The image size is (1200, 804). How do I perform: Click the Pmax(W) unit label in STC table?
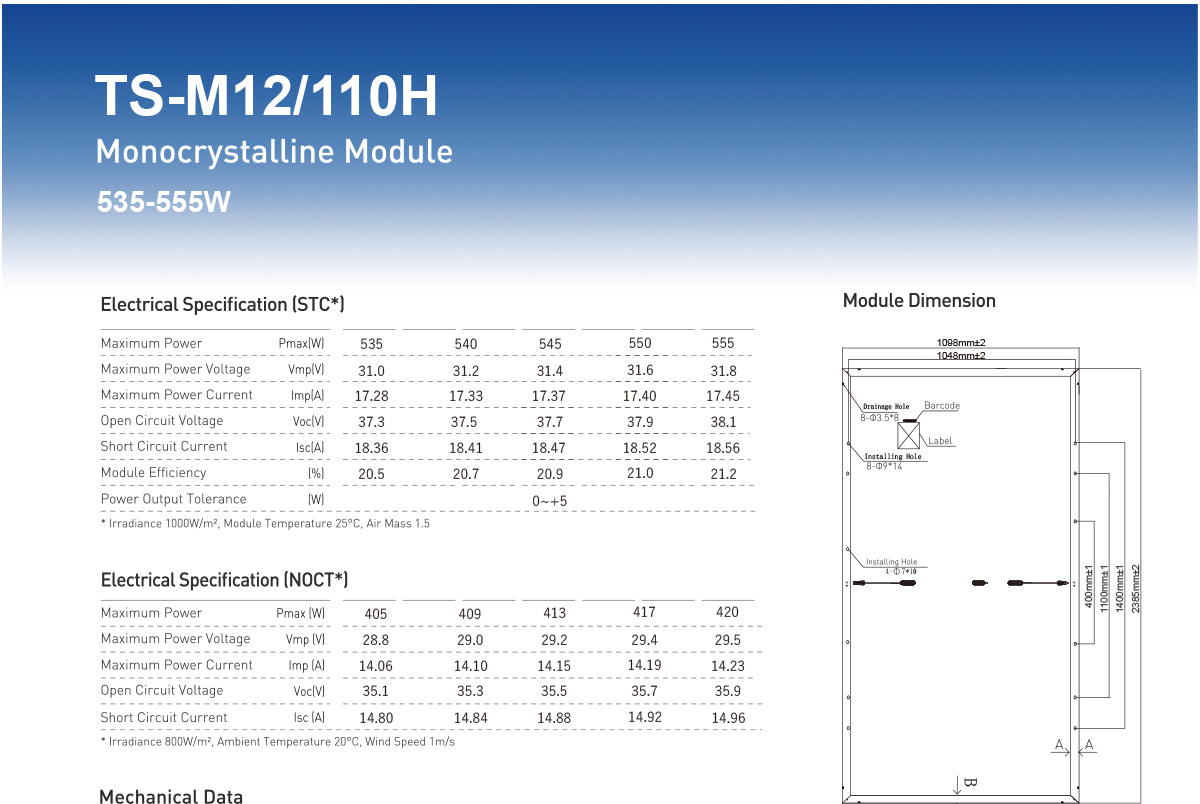301,343
